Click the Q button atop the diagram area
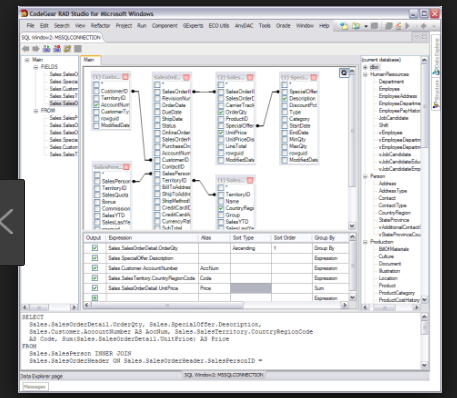Viewport: 457px width, 398px height. [344, 73]
